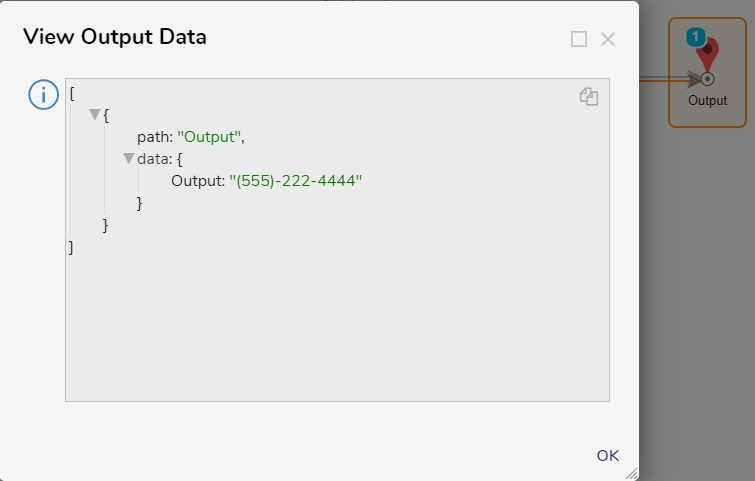The width and height of the screenshot is (755, 481).
Task: Click the teal badge showing 1
Action: (695, 37)
